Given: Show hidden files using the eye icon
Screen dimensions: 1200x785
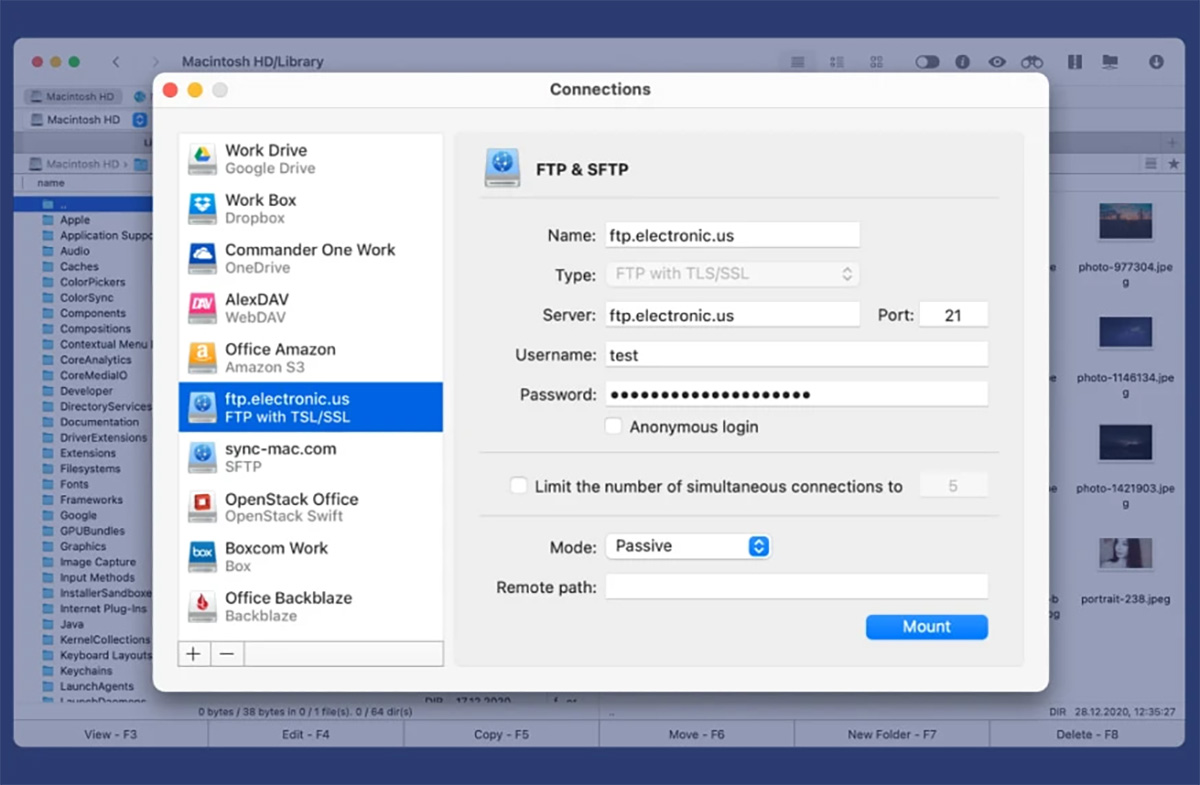Looking at the screenshot, I should 997,61.
